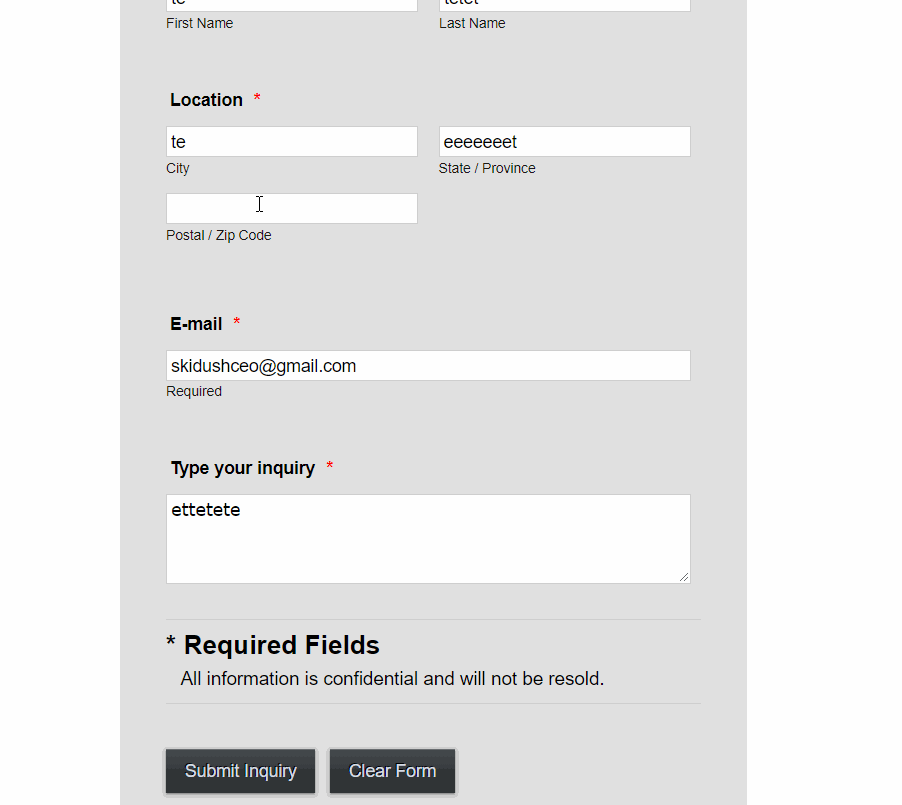Click the First Name sublabel text
The width and height of the screenshot is (902, 805).
point(199,23)
